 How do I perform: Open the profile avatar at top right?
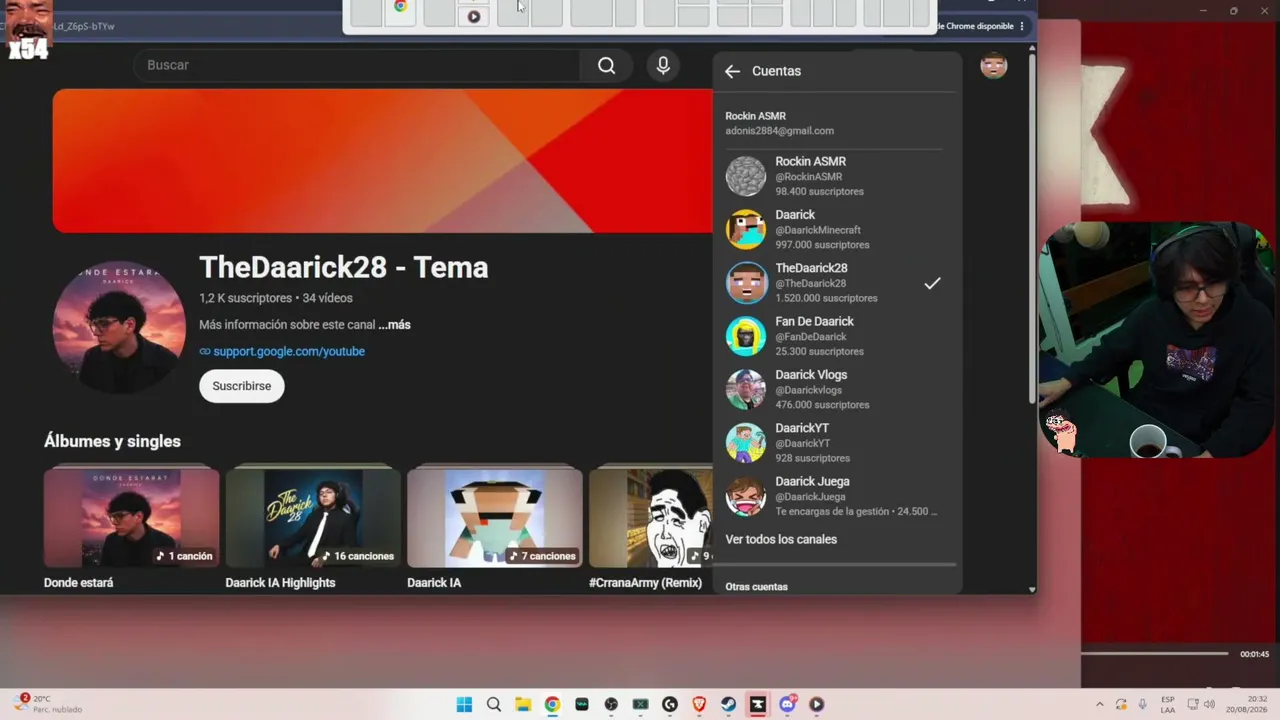pos(993,66)
